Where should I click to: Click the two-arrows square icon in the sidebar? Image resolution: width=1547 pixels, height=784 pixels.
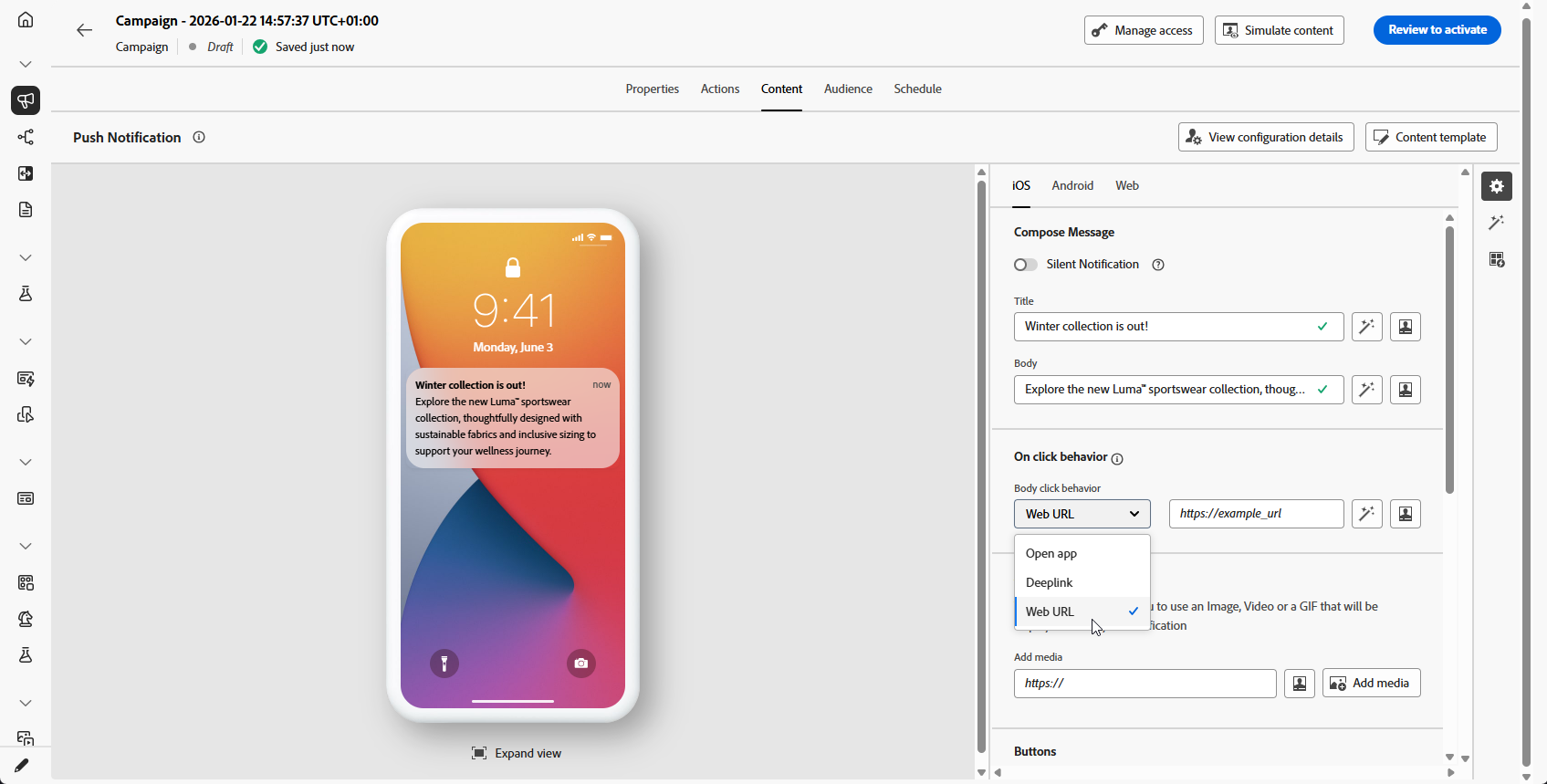[x=26, y=173]
